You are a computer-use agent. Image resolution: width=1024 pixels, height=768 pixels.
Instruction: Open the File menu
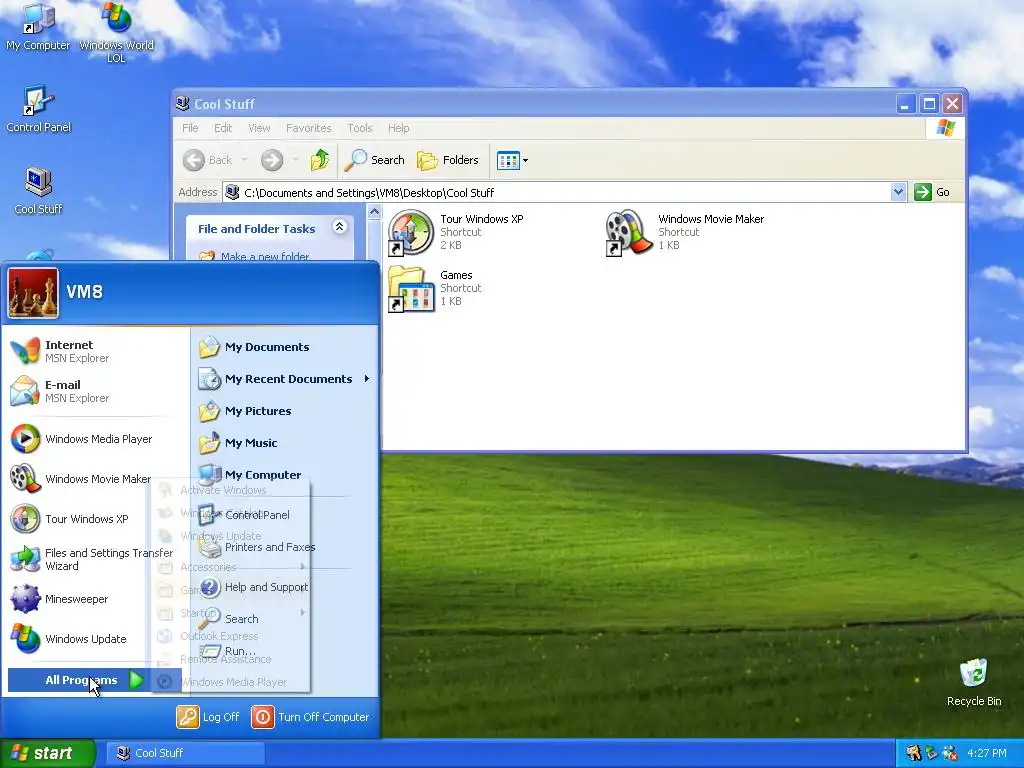190,128
